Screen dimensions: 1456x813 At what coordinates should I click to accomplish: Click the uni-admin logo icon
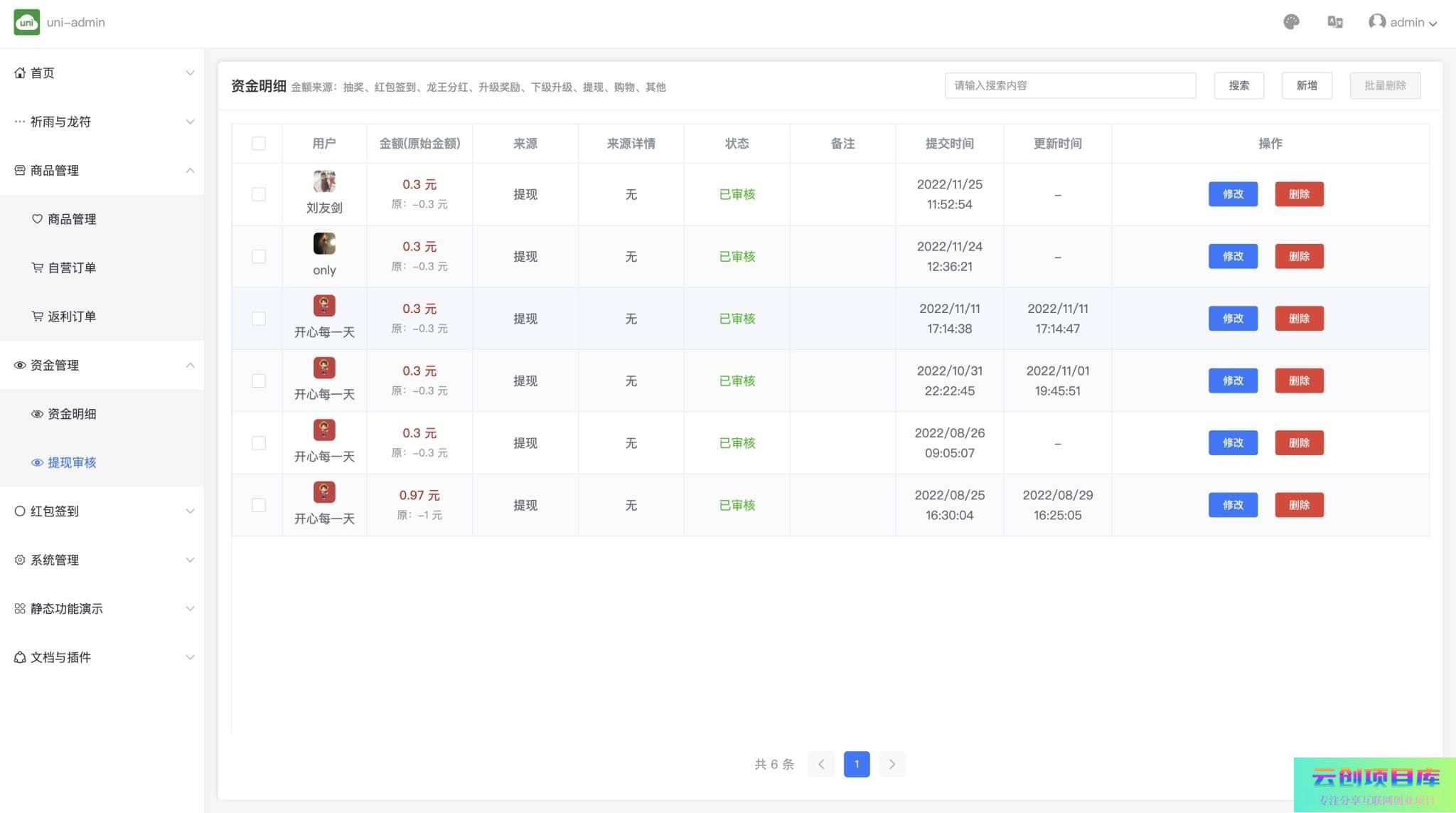point(26,22)
